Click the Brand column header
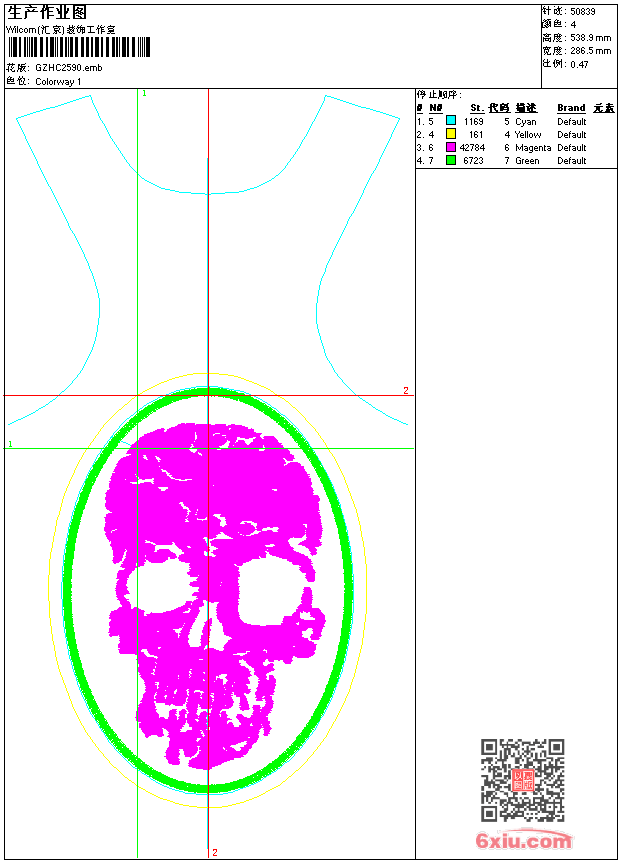 571,108
